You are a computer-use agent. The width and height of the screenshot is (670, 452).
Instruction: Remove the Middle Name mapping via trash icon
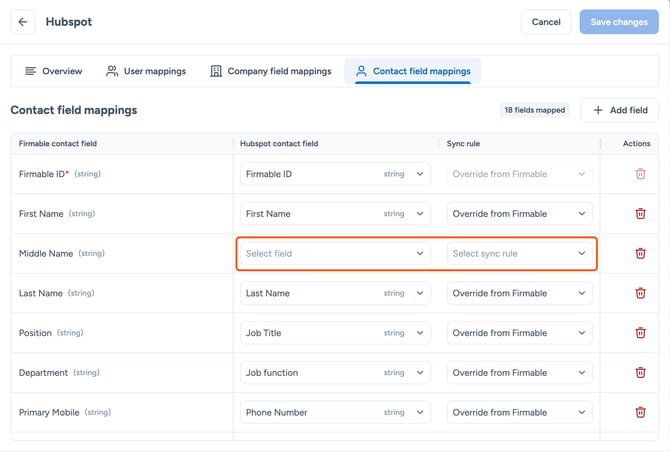point(640,253)
